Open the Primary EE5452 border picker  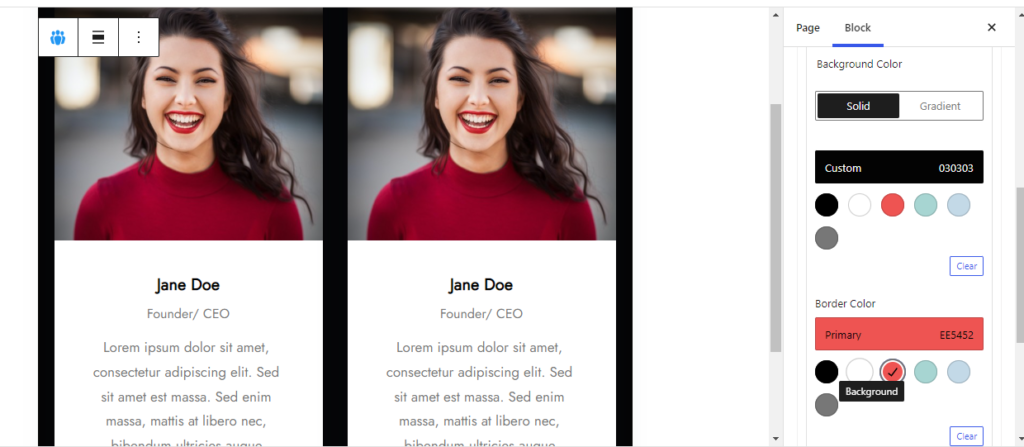tap(899, 334)
